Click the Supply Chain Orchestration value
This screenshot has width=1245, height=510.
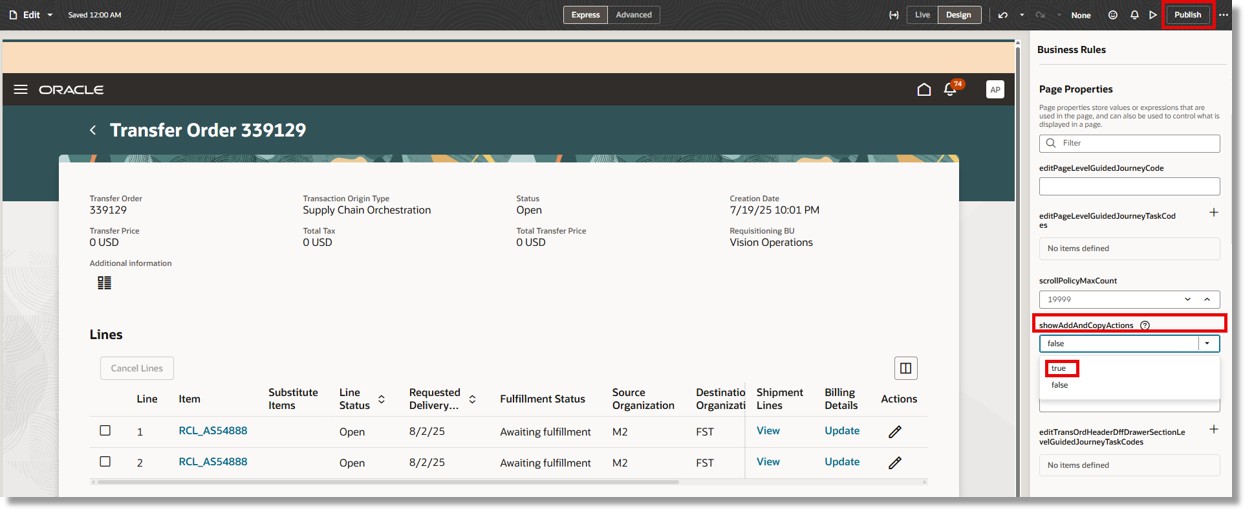(367, 210)
